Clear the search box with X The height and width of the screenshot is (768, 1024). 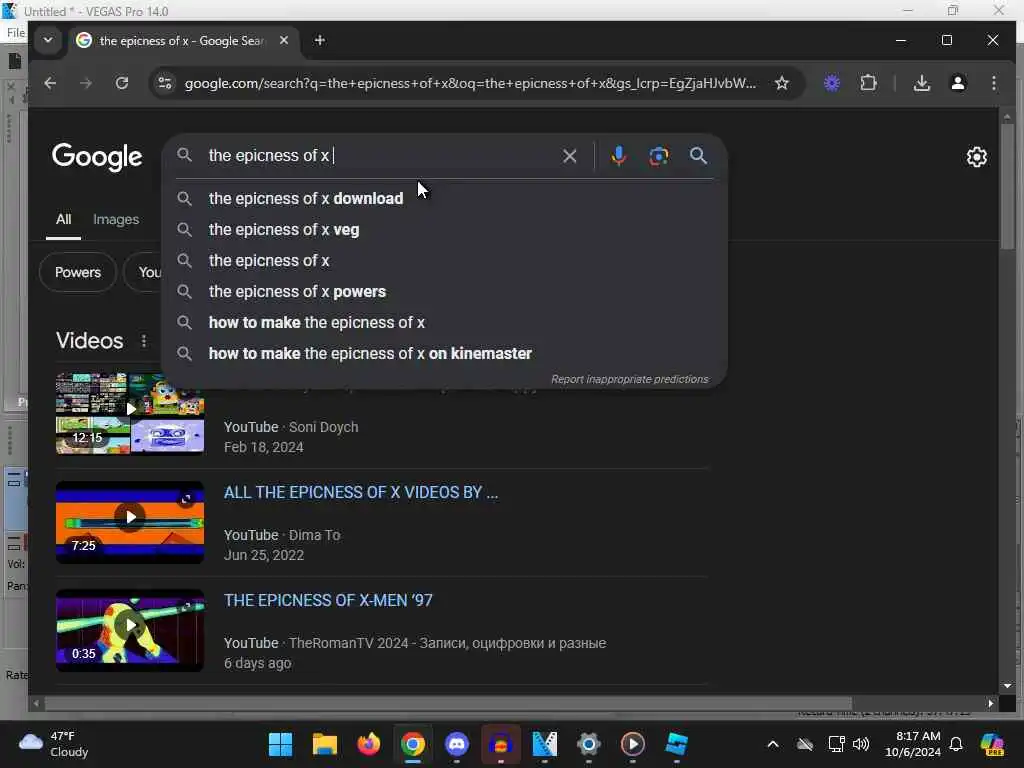click(569, 156)
